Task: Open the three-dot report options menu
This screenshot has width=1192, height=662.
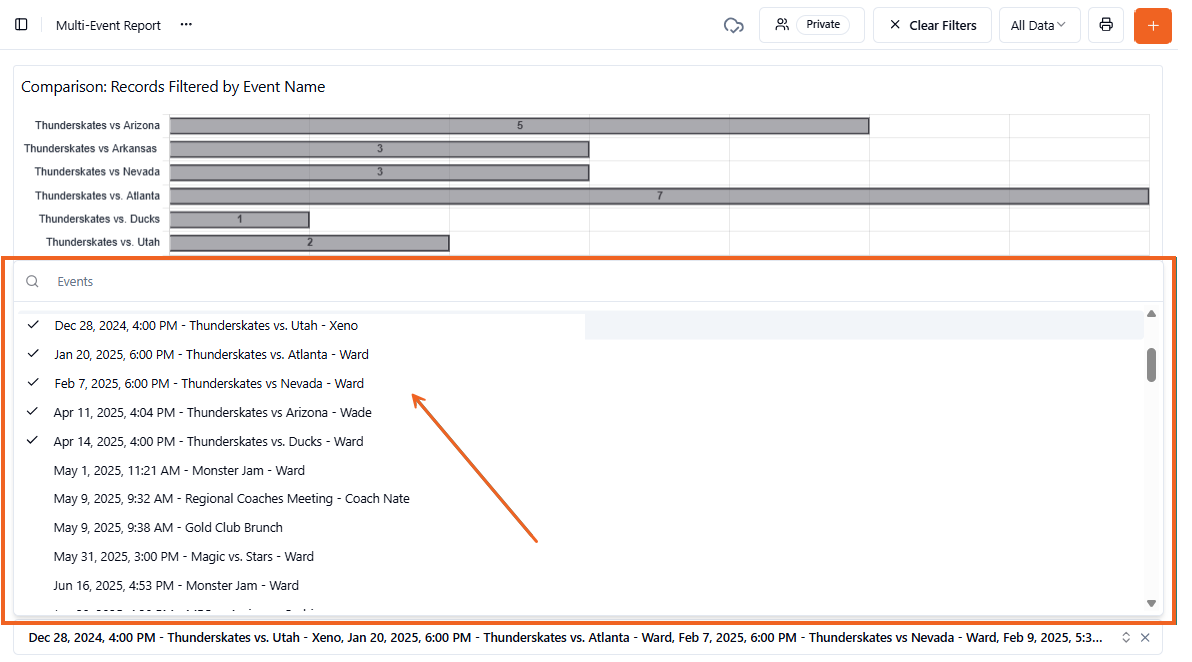Action: [x=186, y=25]
